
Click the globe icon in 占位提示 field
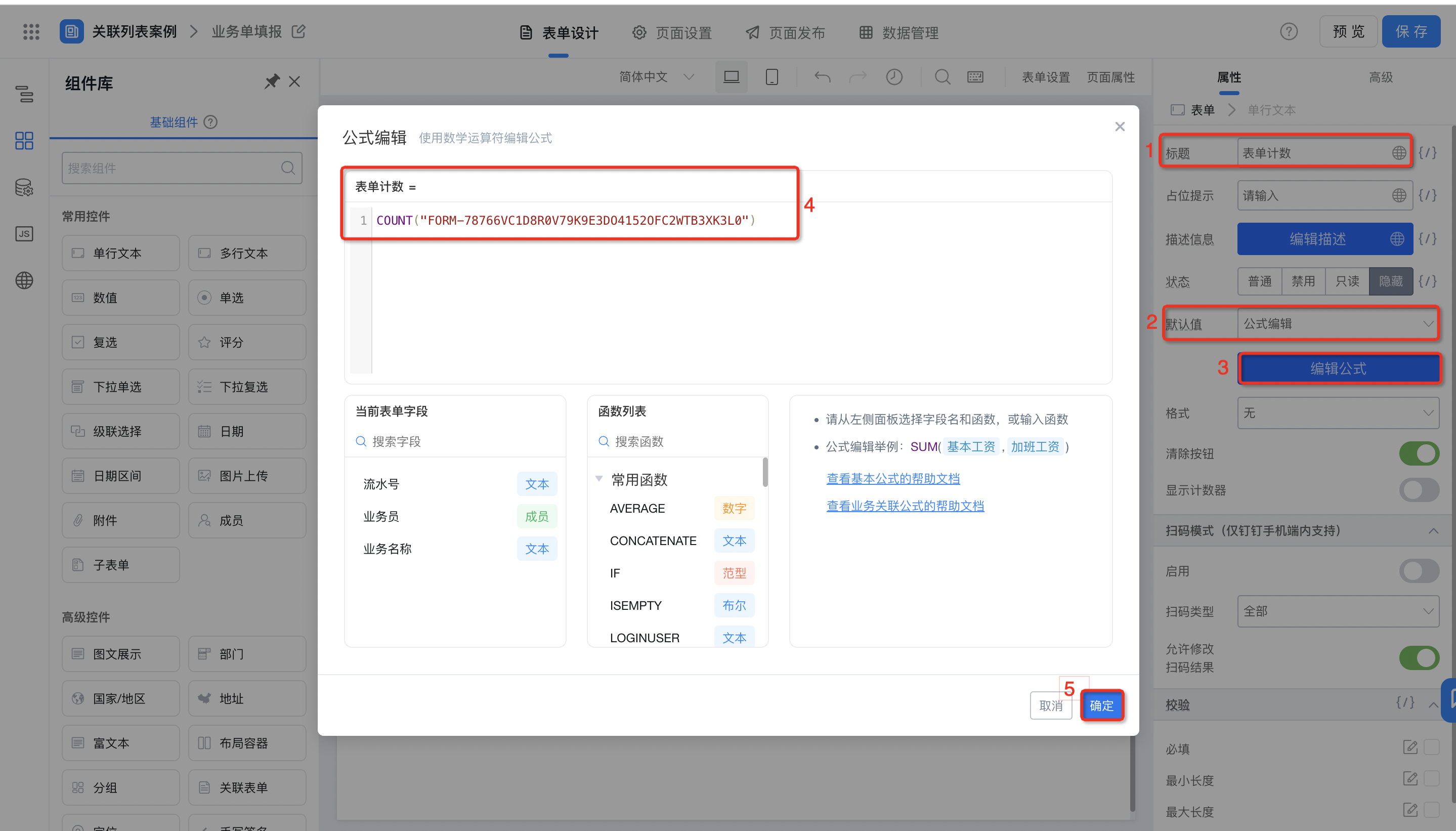1398,195
